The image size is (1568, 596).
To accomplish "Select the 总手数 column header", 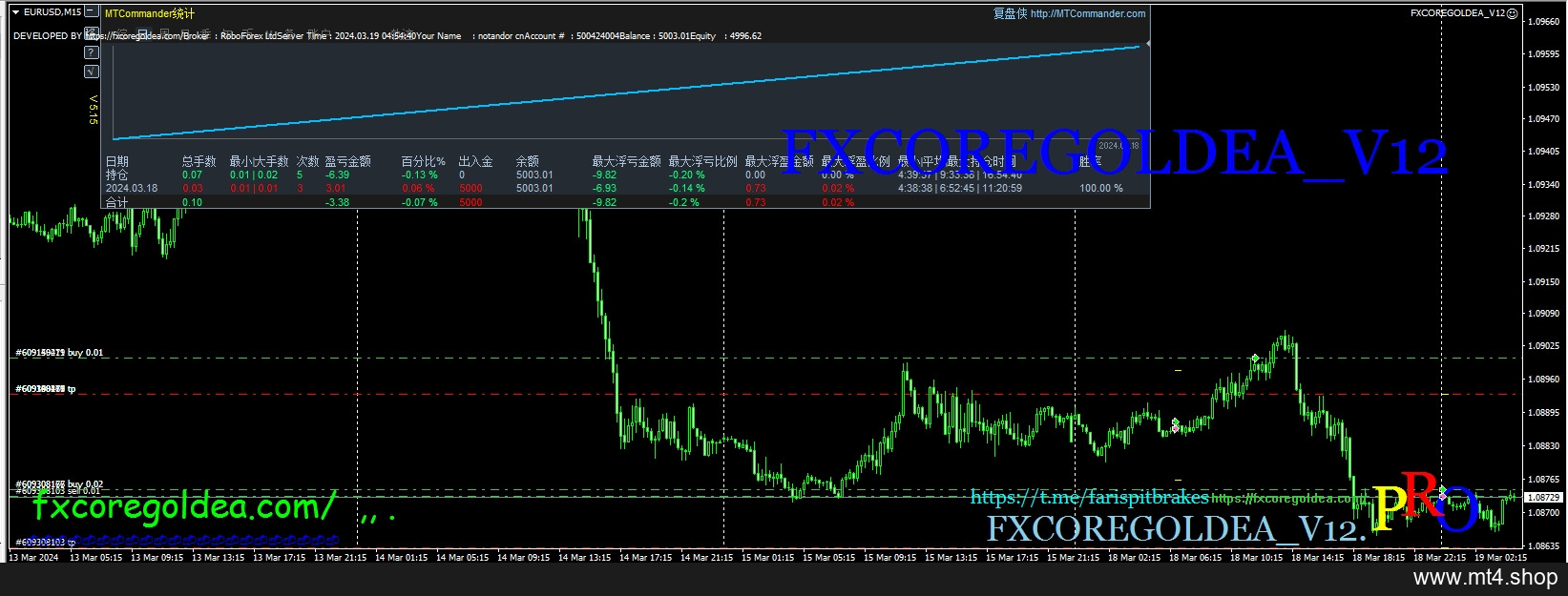I will [x=199, y=161].
